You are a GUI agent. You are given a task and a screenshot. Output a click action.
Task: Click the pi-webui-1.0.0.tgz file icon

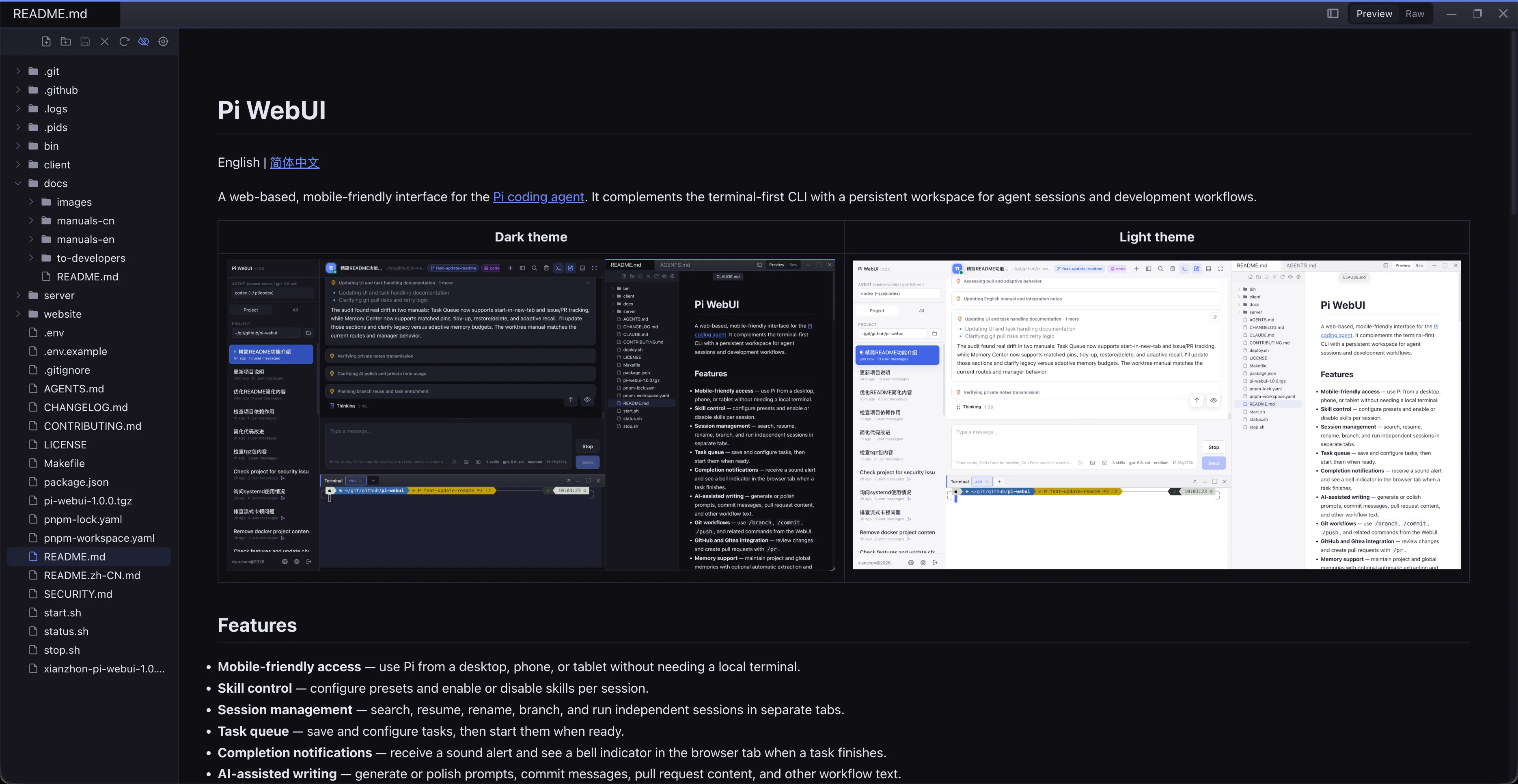(x=34, y=501)
